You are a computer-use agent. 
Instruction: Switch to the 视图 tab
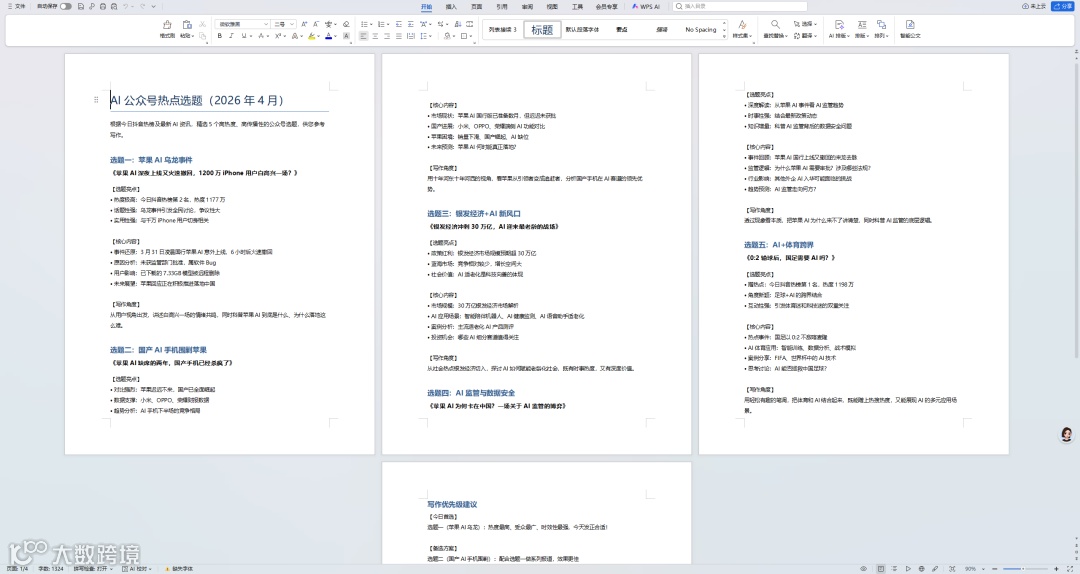[552, 7]
